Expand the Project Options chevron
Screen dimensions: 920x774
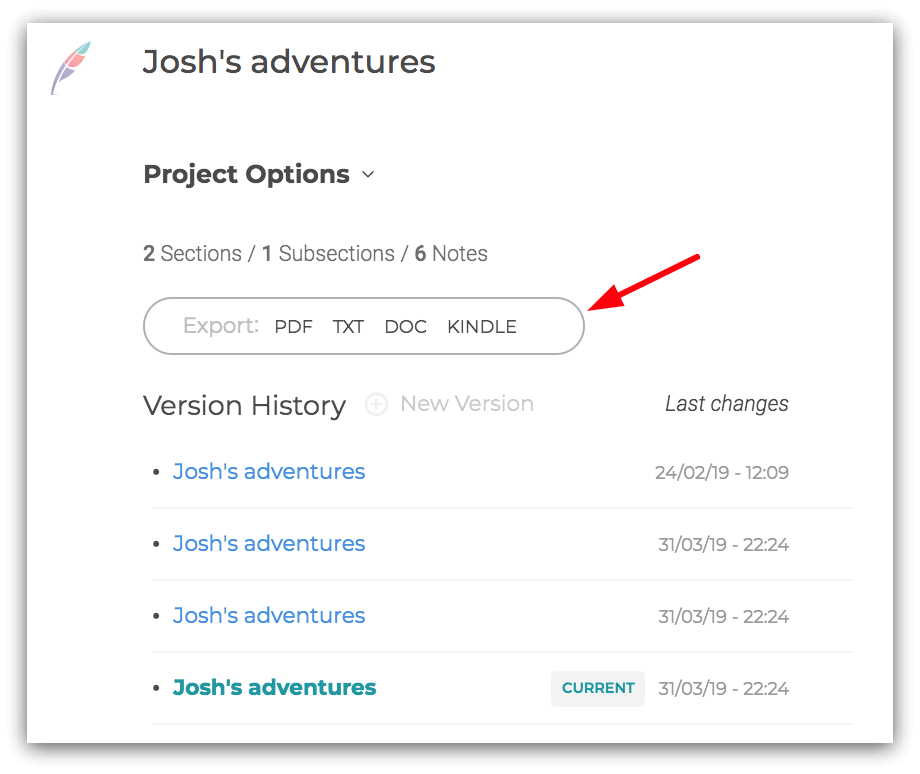pos(368,174)
